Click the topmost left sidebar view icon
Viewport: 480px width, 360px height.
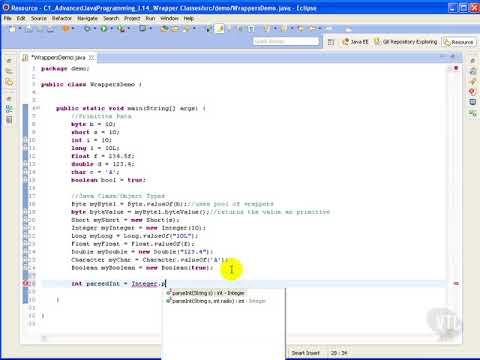pyautogui.click(x=9, y=61)
